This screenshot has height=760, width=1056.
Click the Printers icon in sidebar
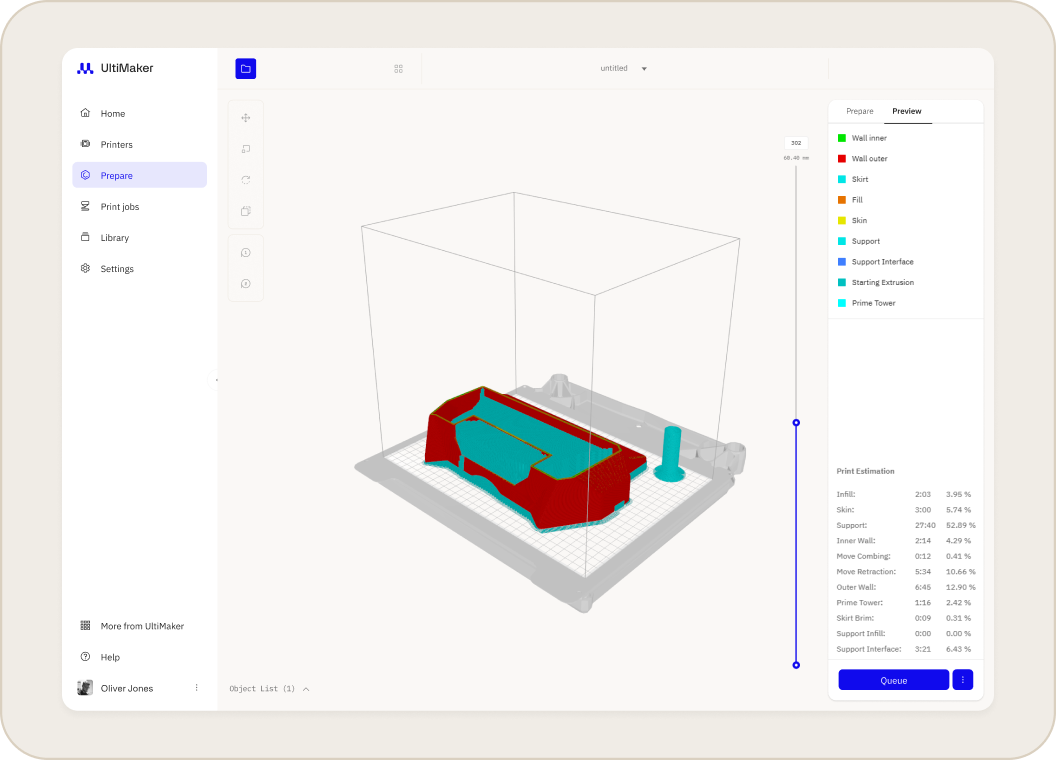coord(86,144)
